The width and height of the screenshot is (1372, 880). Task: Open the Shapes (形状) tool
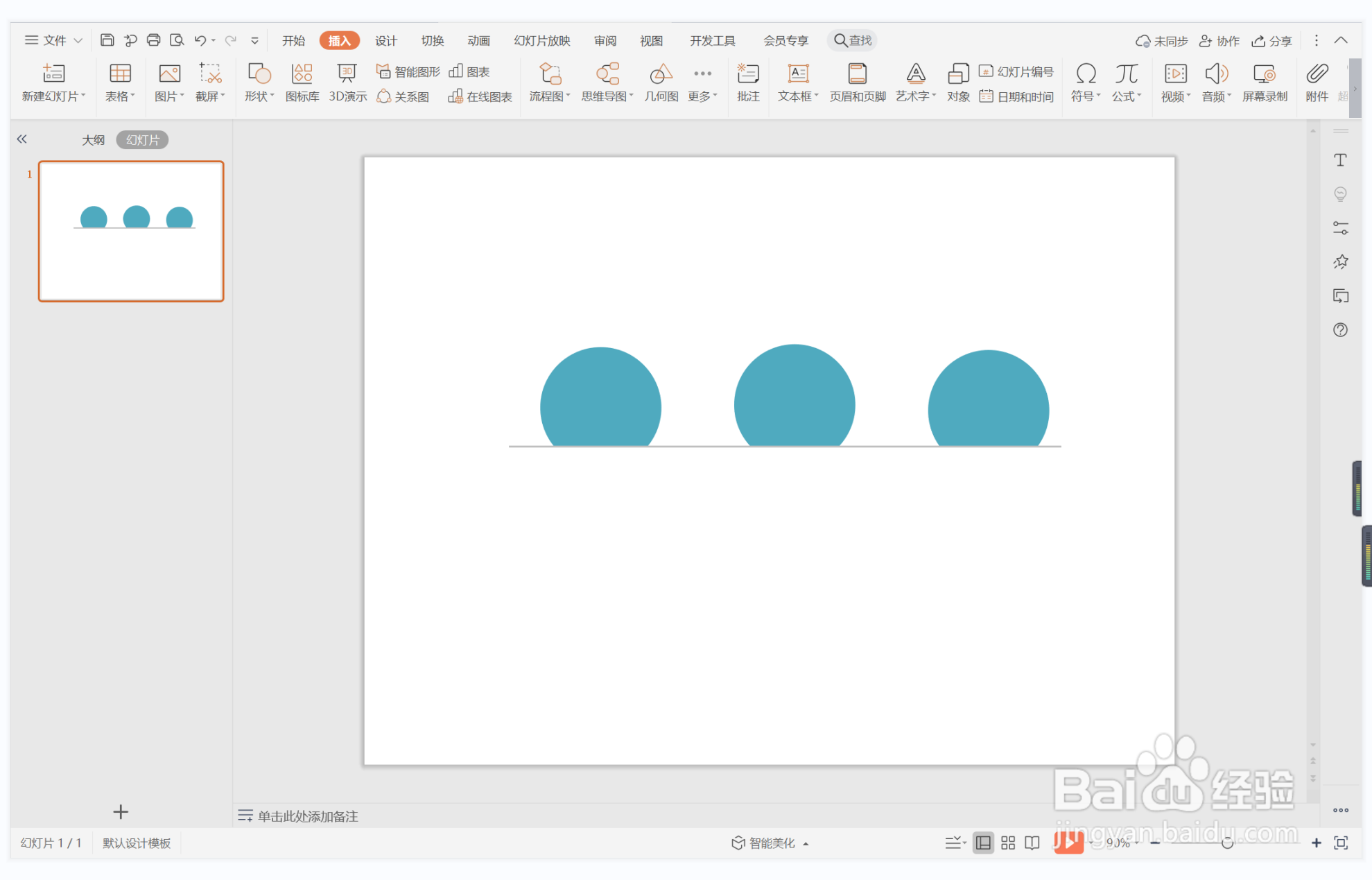pos(259,82)
